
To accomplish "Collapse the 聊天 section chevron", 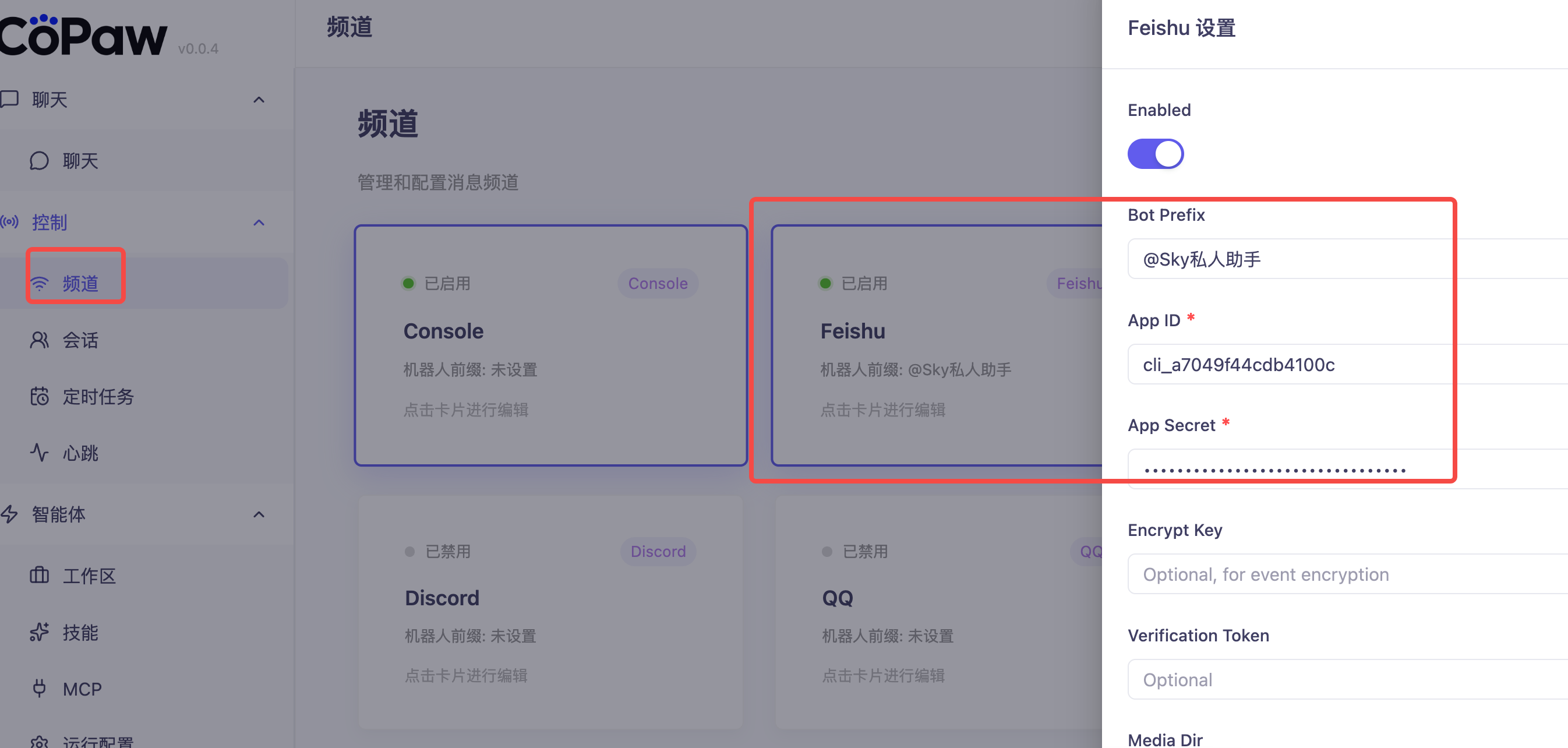I will pos(259,100).
